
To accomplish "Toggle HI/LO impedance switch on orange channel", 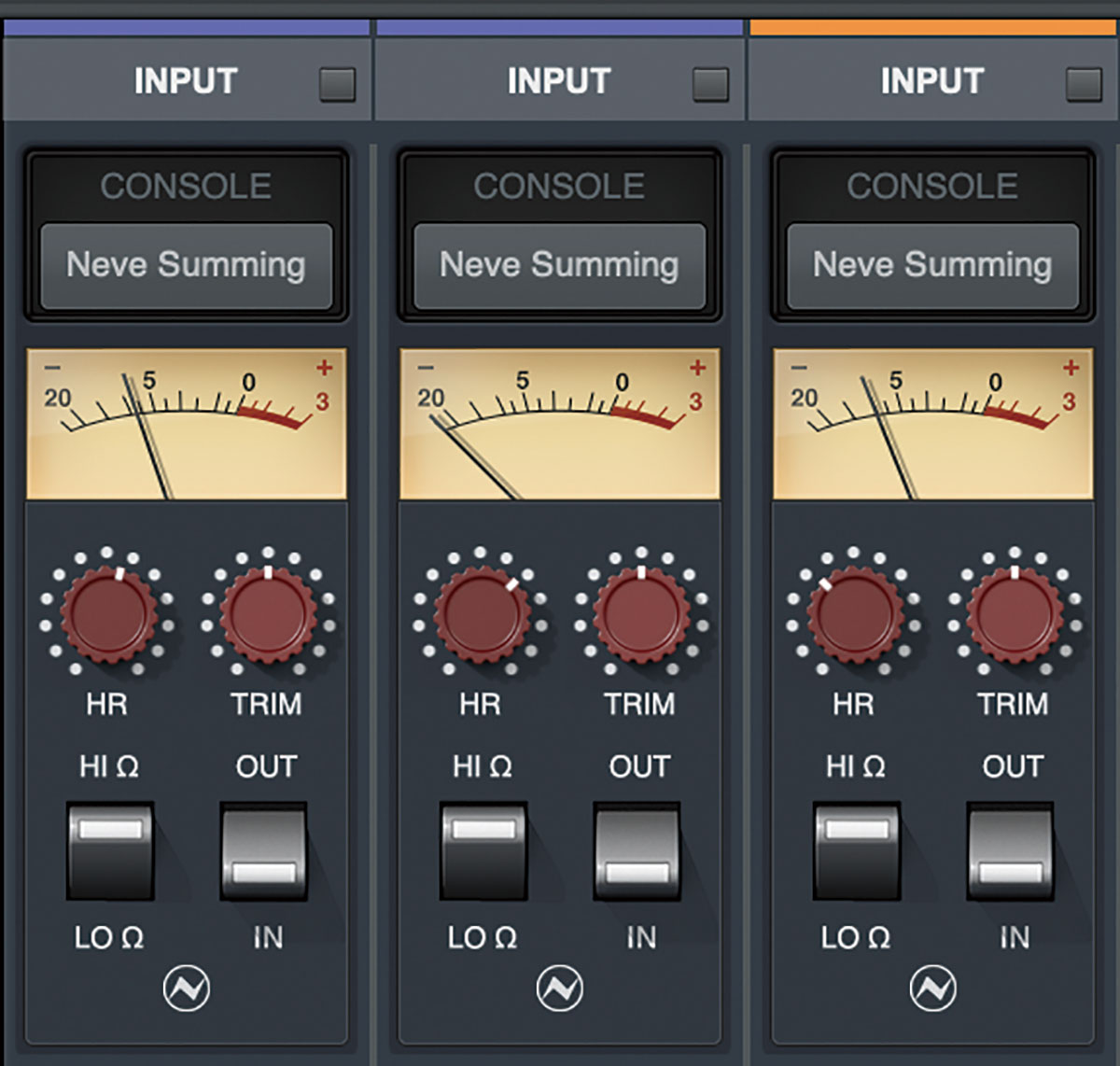I will pos(857,850).
